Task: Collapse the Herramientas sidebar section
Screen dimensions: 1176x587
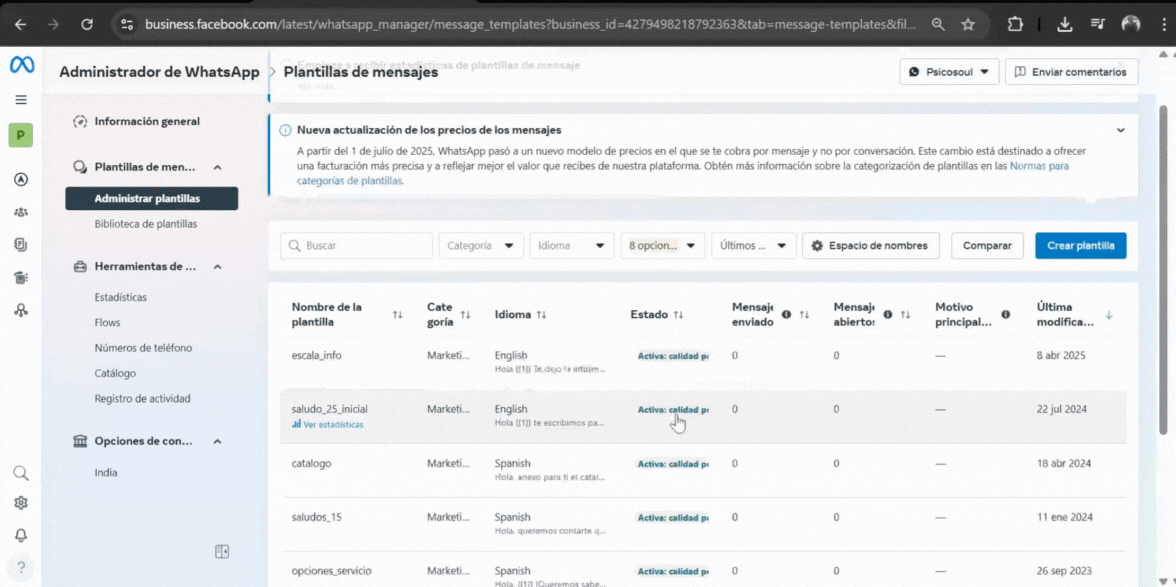Action: click(x=218, y=266)
